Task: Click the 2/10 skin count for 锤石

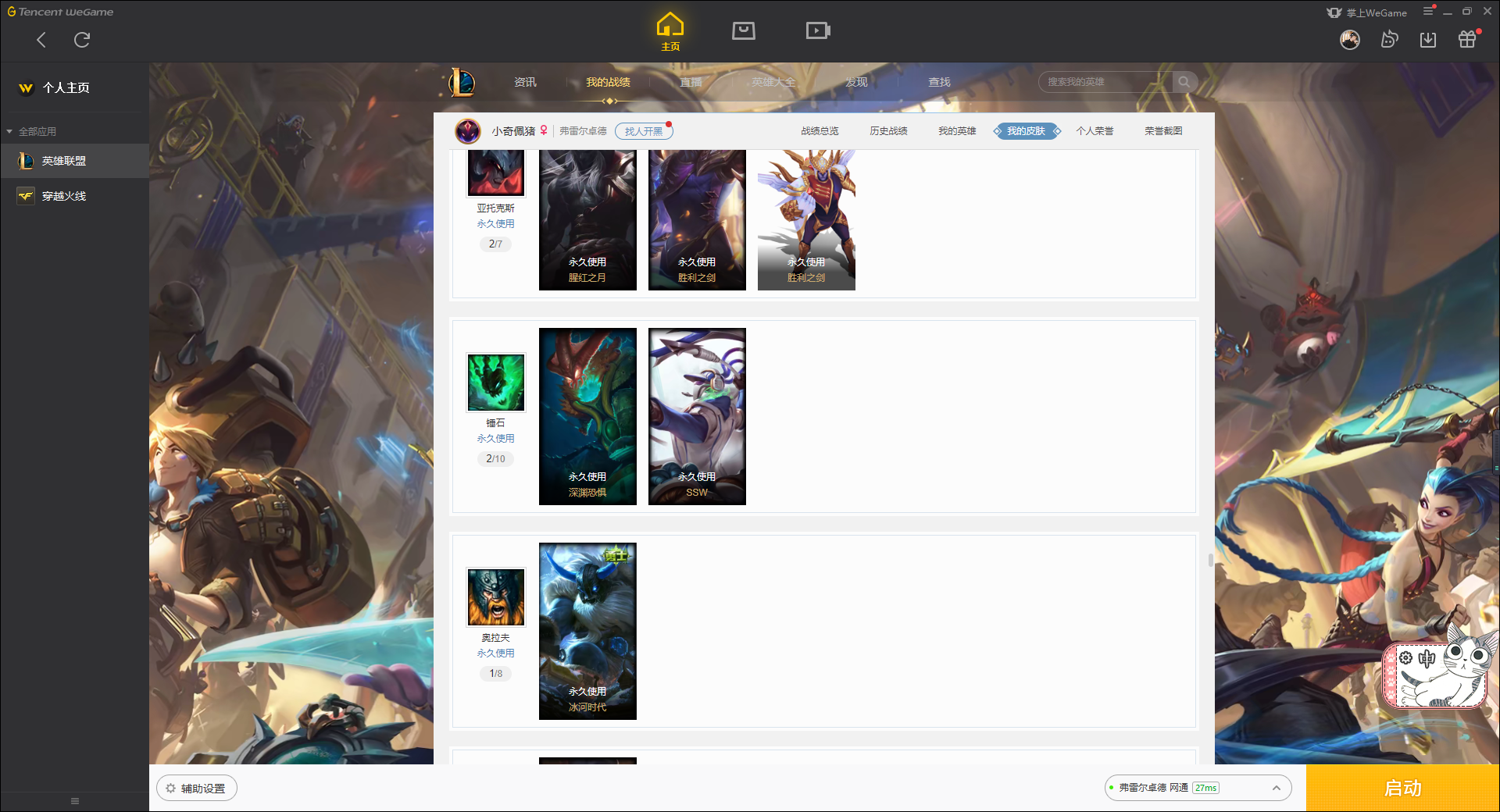Action: pos(495,459)
